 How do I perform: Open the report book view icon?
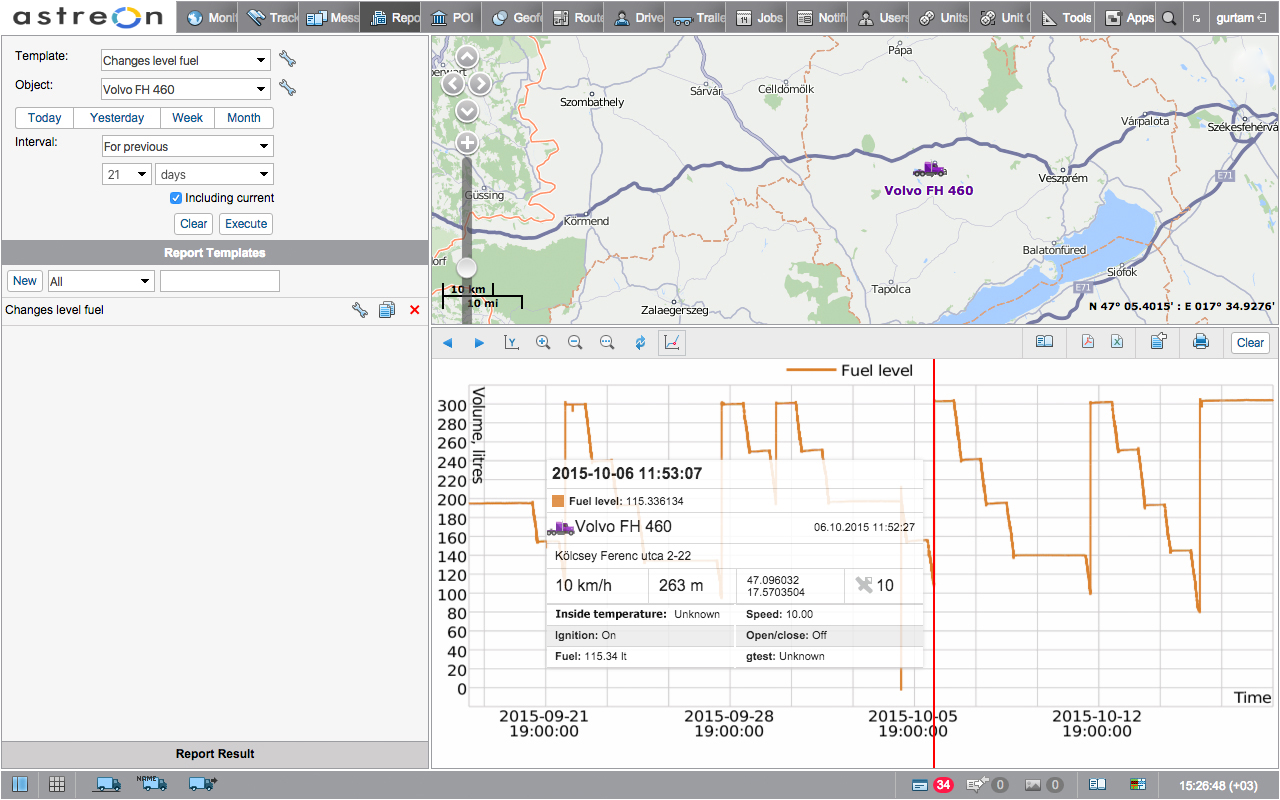point(1044,342)
